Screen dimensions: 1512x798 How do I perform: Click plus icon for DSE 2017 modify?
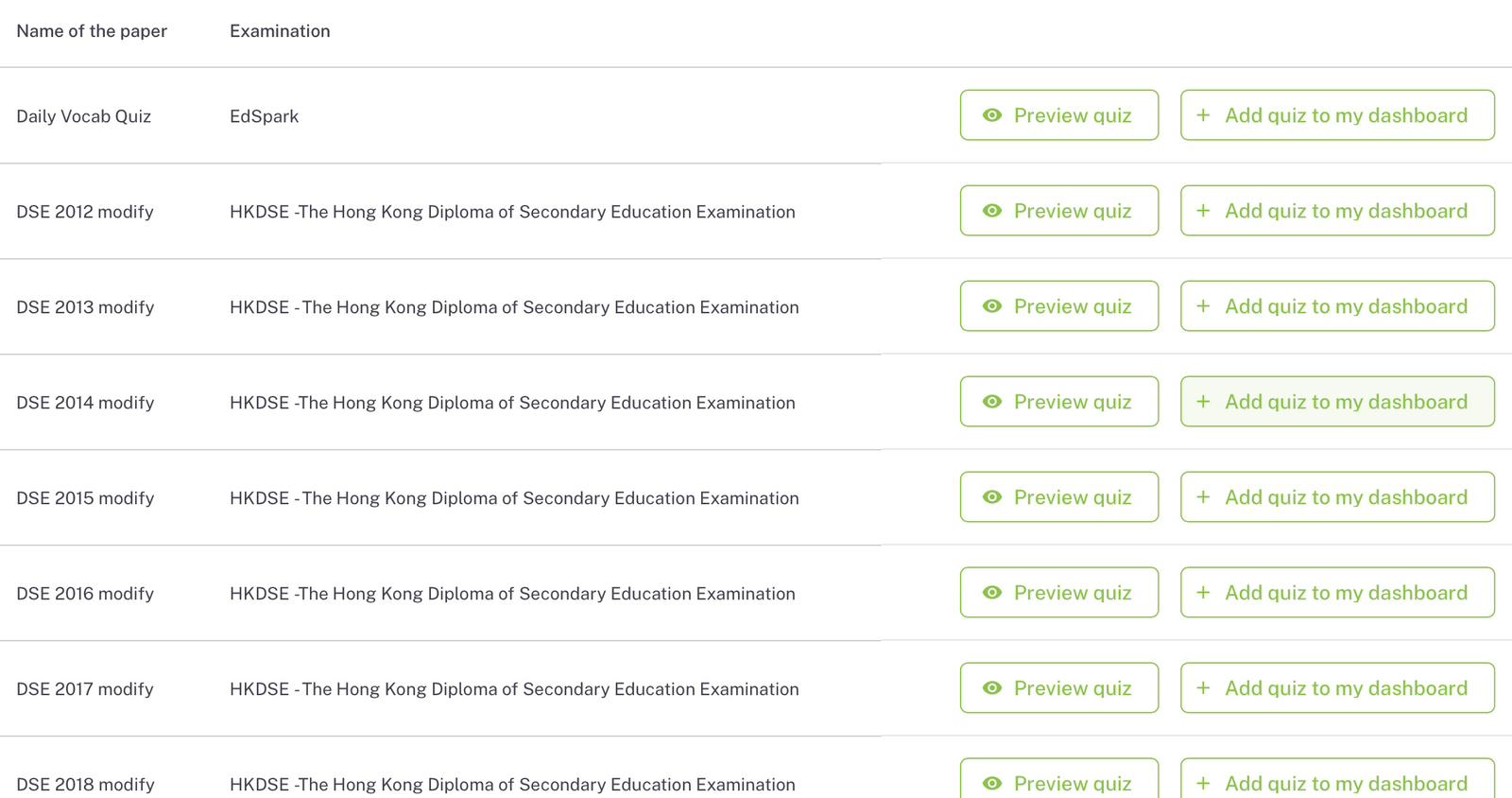tap(1203, 688)
